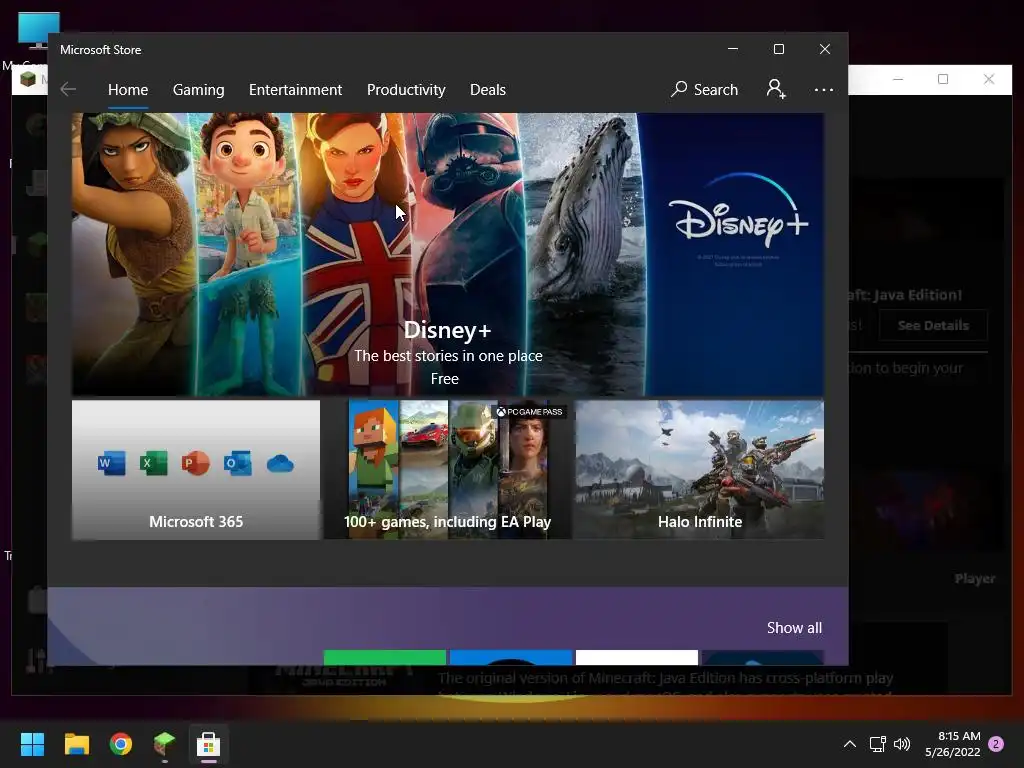This screenshot has height=768, width=1024.
Task: Open the account sign-in icon
Action: tap(776, 89)
